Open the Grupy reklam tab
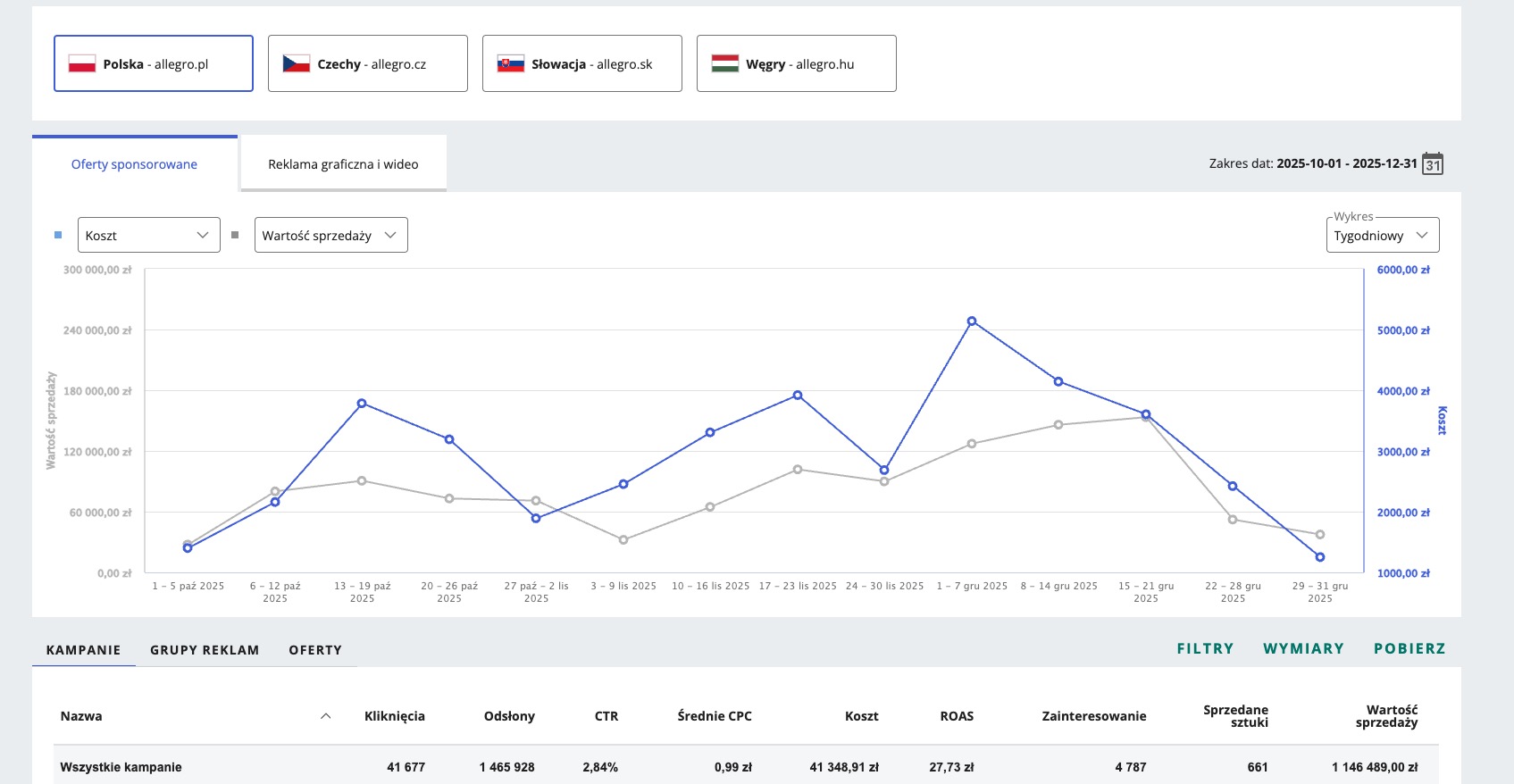Viewport: 1514px width, 784px height. coord(205,650)
